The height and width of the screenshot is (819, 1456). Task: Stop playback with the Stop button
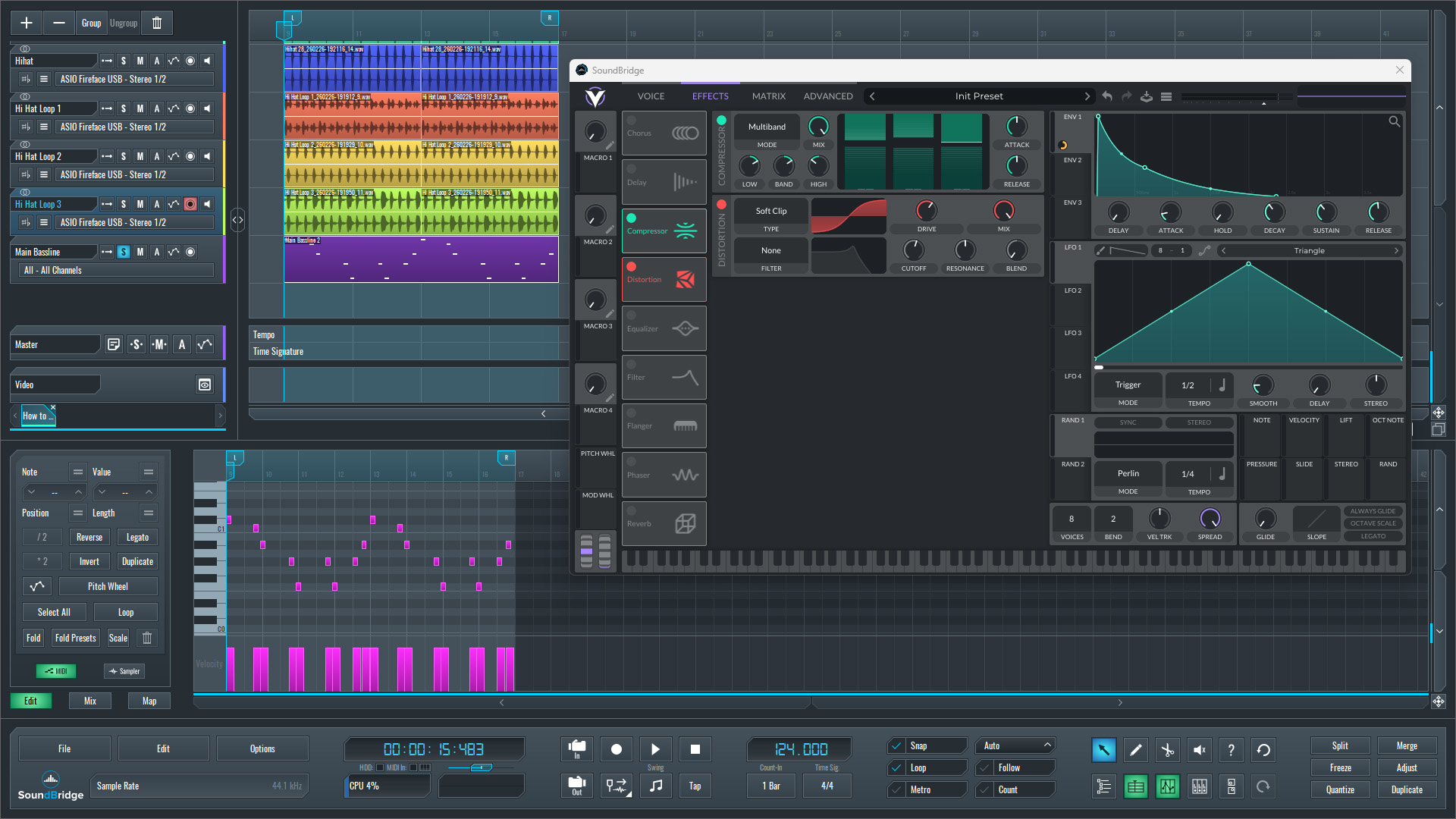pos(695,749)
